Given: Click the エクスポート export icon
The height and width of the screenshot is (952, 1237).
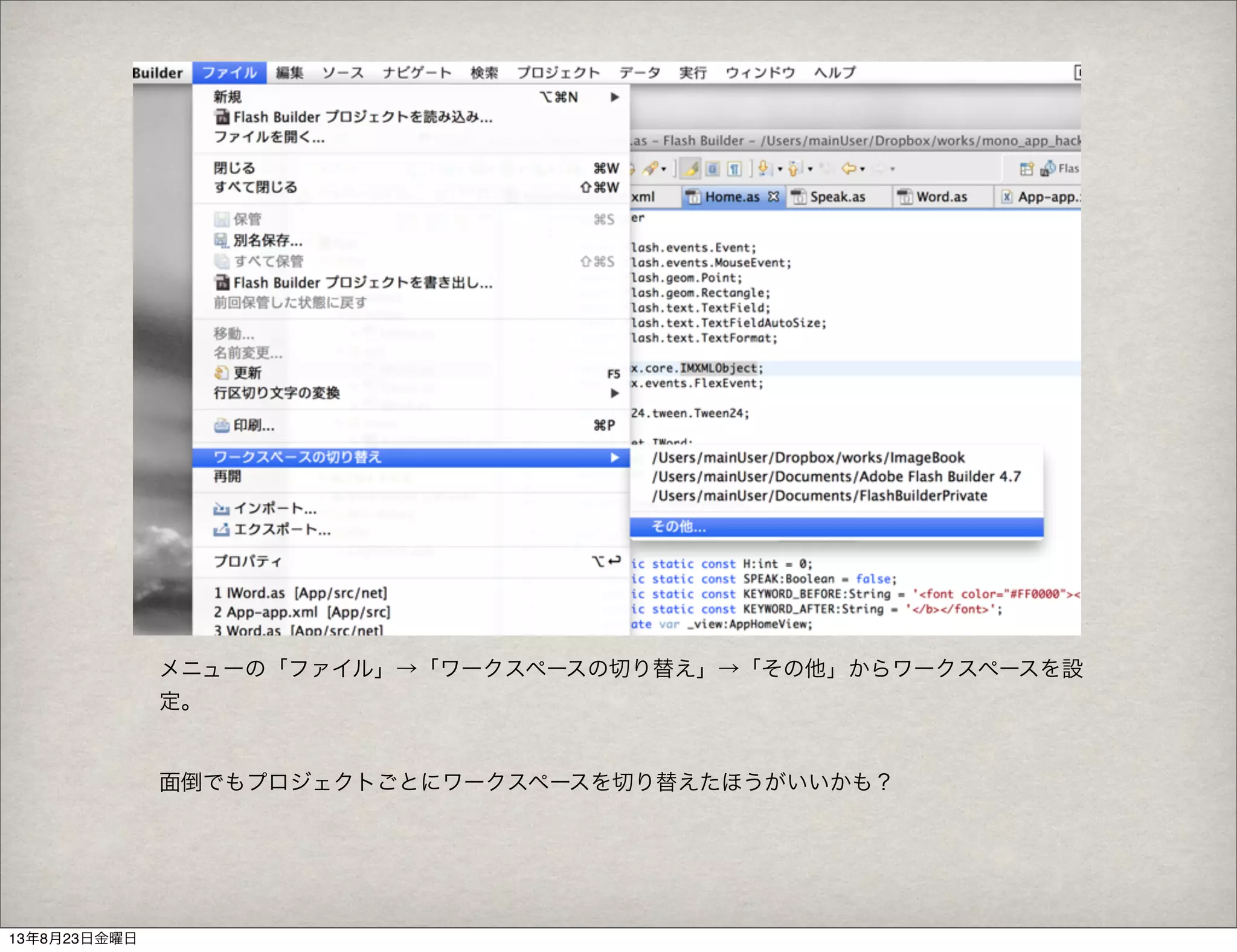Looking at the screenshot, I should coord(222,529).
